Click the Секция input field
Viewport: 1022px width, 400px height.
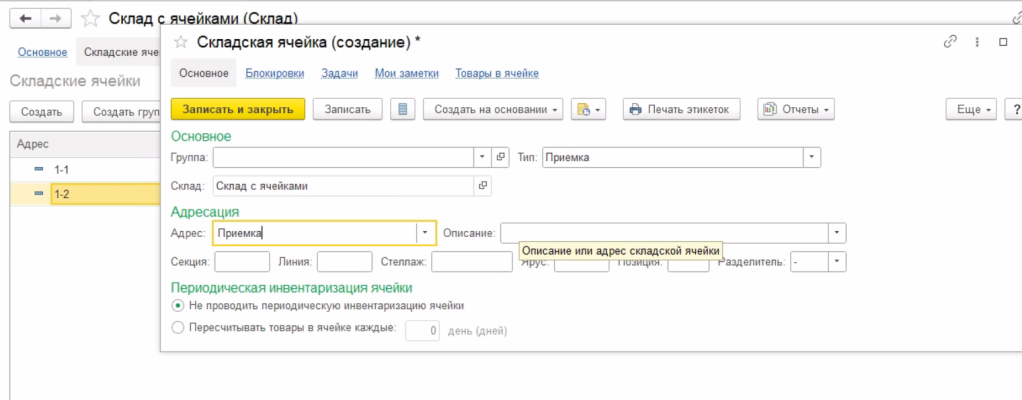click(242, 262)
